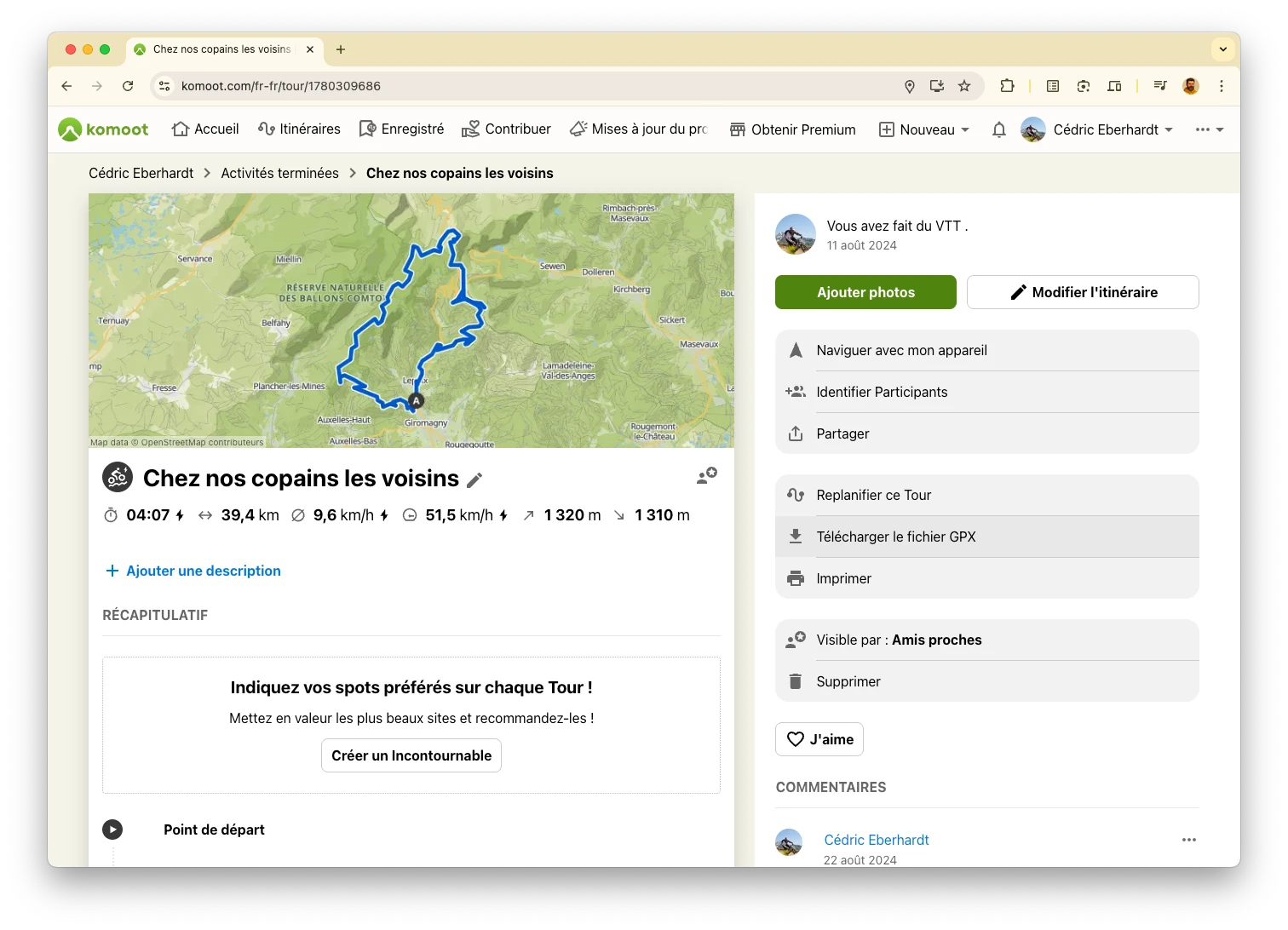
Task: Expand the more options ellipsis menu in navbar
Action: point(1210,129)
